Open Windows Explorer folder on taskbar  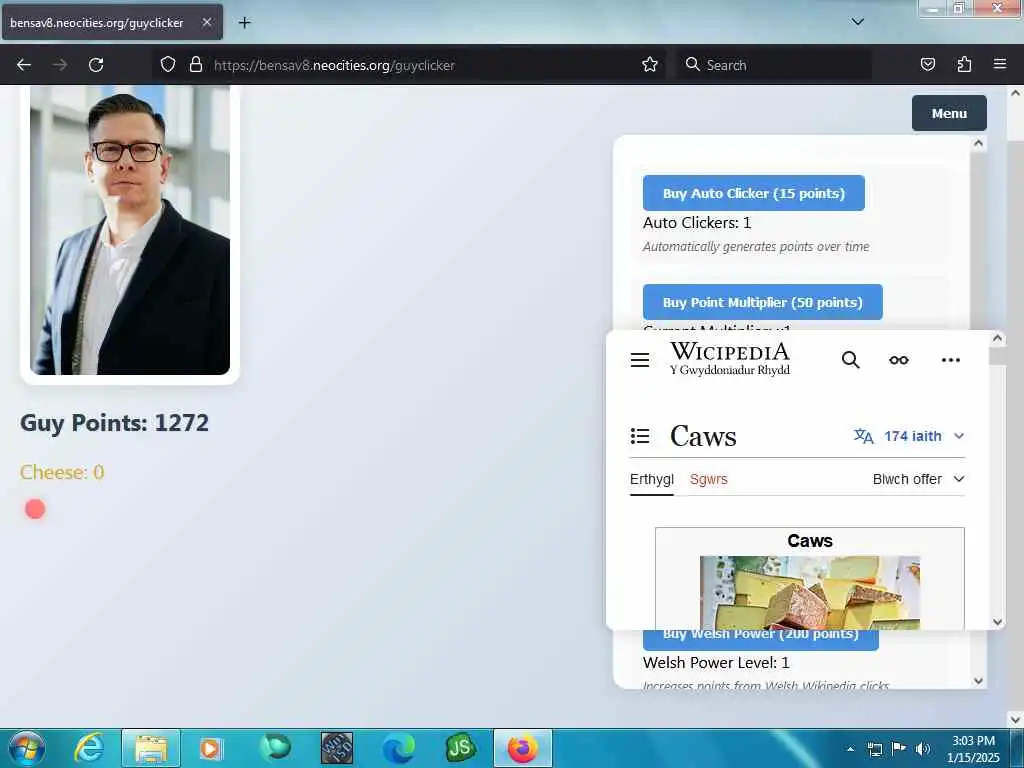coord(151,748)
